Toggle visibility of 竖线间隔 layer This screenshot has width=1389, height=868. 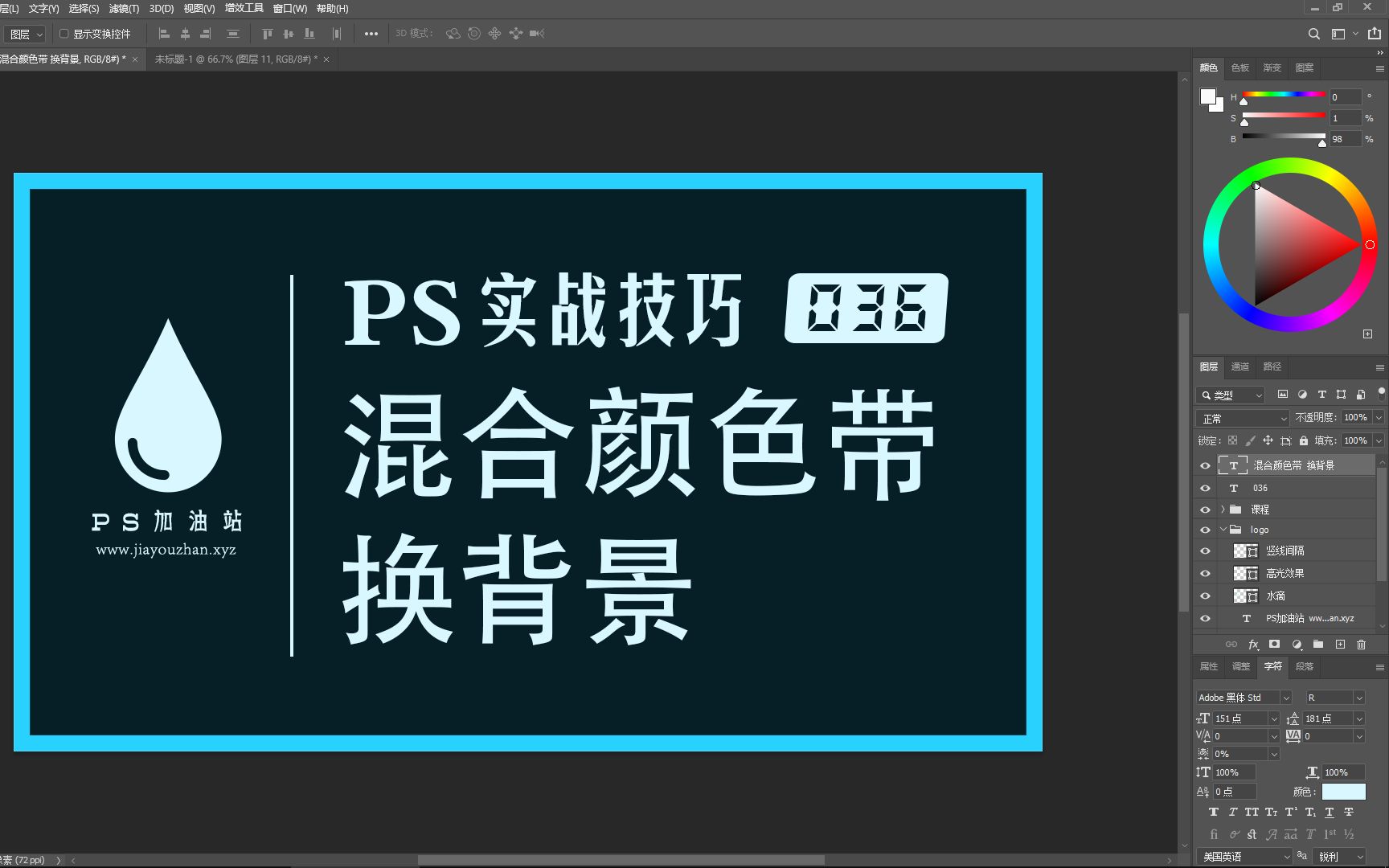pos(1205,551)
